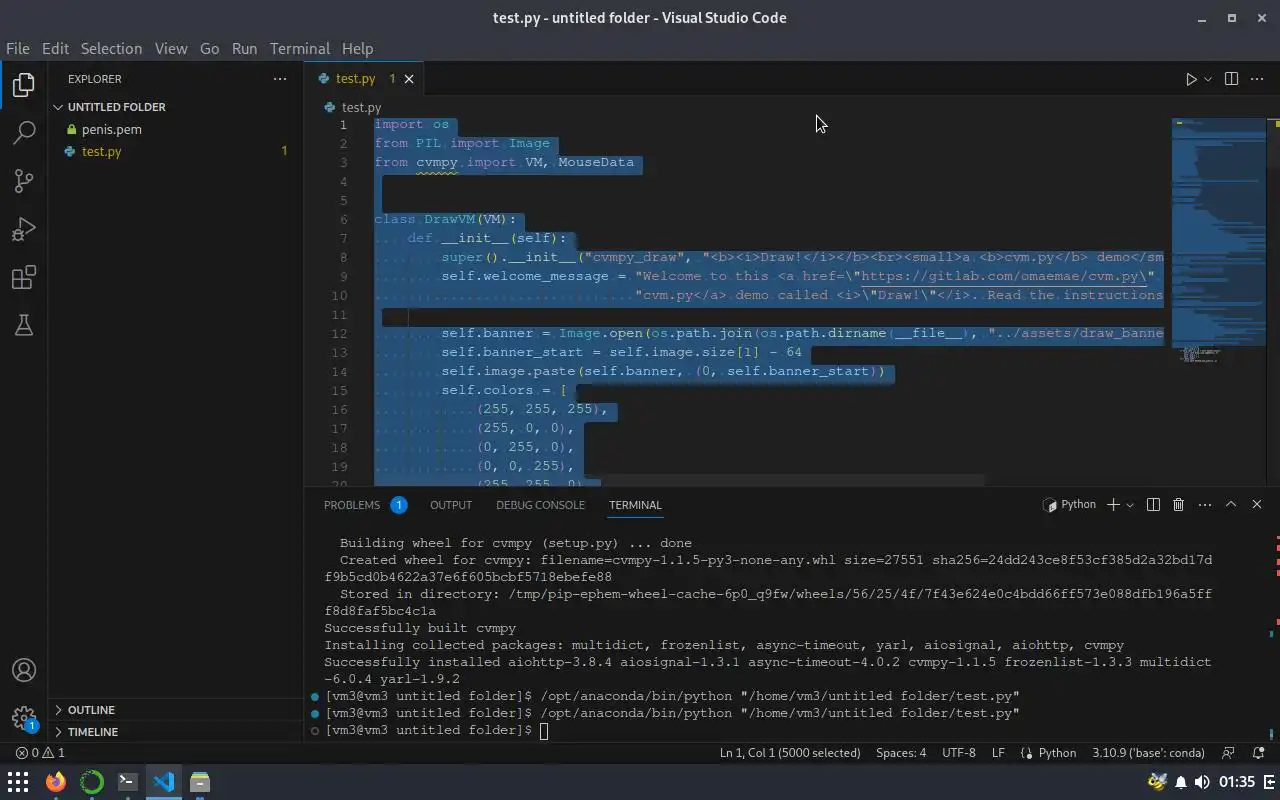Launch Firefox from the taskbar
This screenshot has width=1280, height=800.
coord(55,782)
